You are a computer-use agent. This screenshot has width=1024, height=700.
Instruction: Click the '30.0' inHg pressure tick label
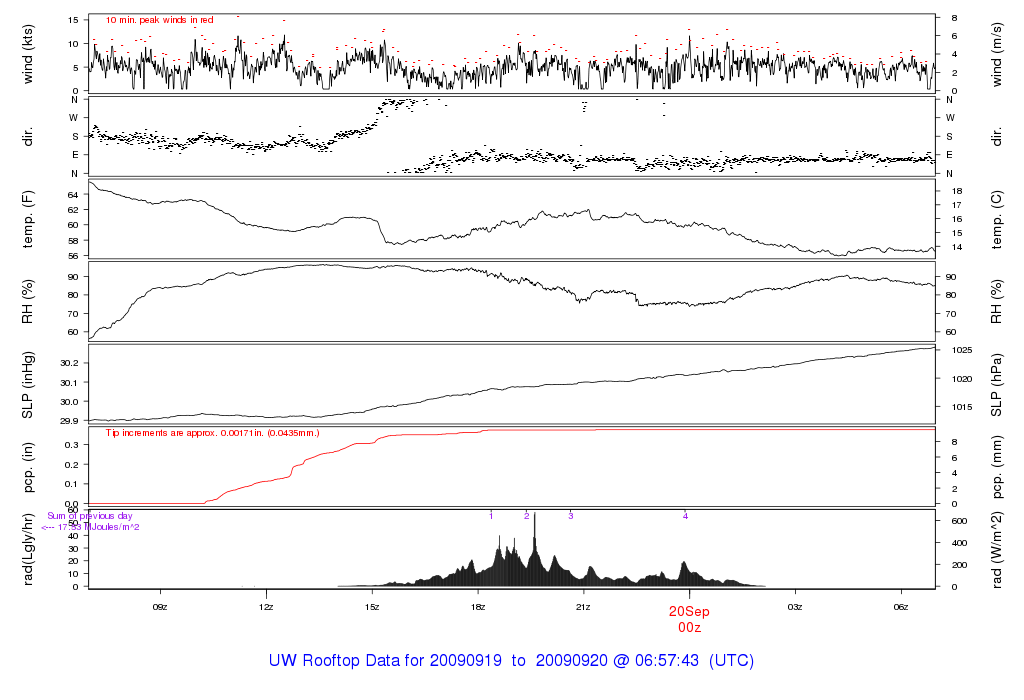click(x=70, y=402)
